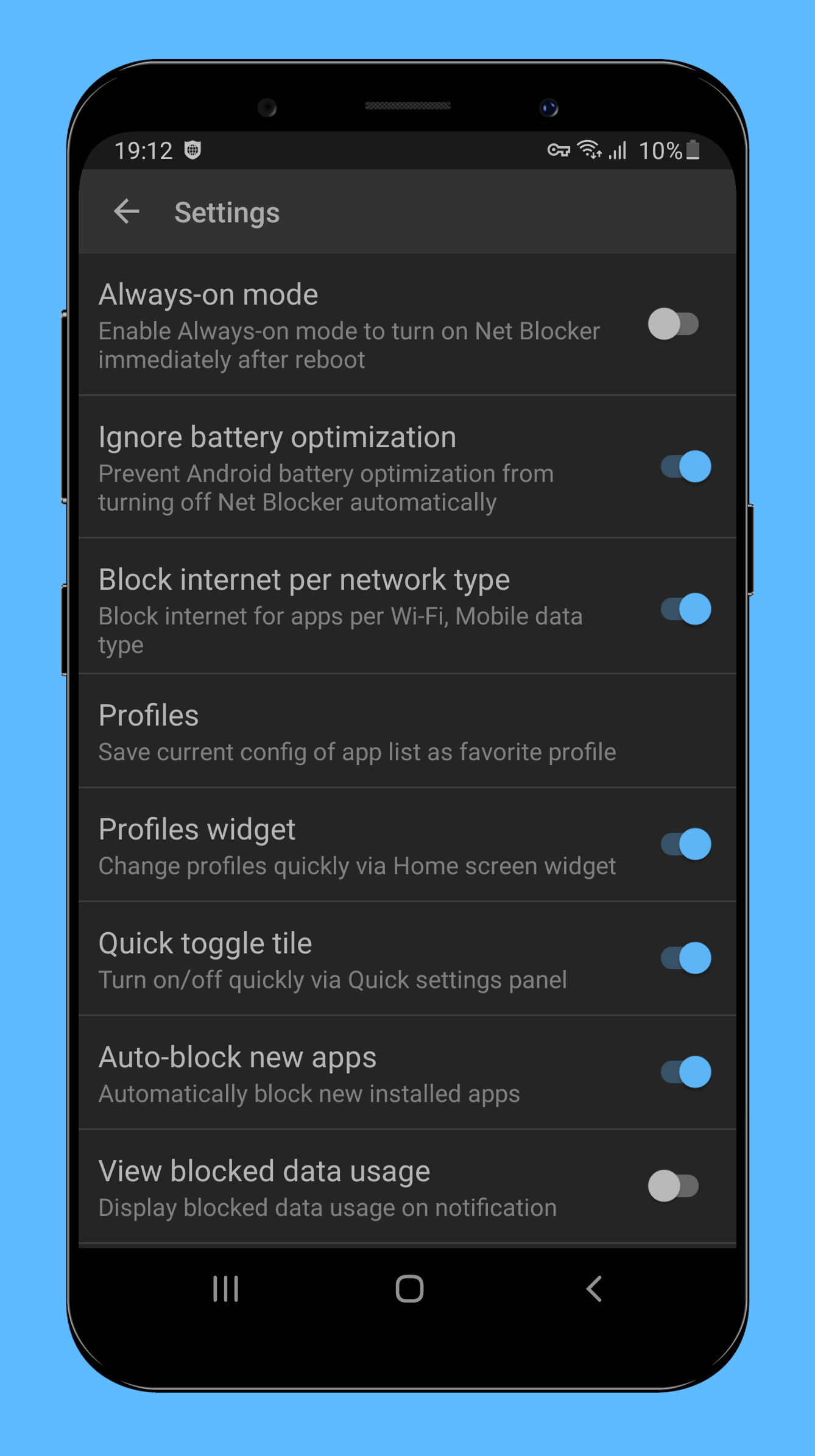This screenshot has height=1456, width=815.
Task: Enable View blocked data usage switch
Action: (x=674, y=1186)
